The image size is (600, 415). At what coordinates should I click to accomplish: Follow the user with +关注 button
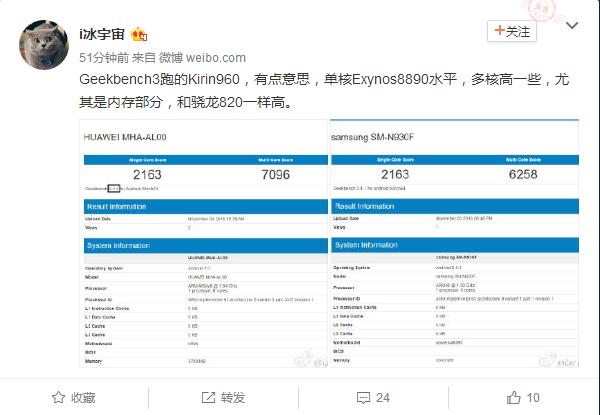(x=512, y=31)
